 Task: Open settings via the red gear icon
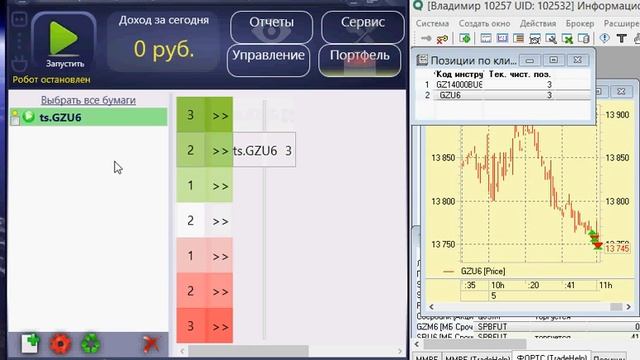click(x=60, y=344)
